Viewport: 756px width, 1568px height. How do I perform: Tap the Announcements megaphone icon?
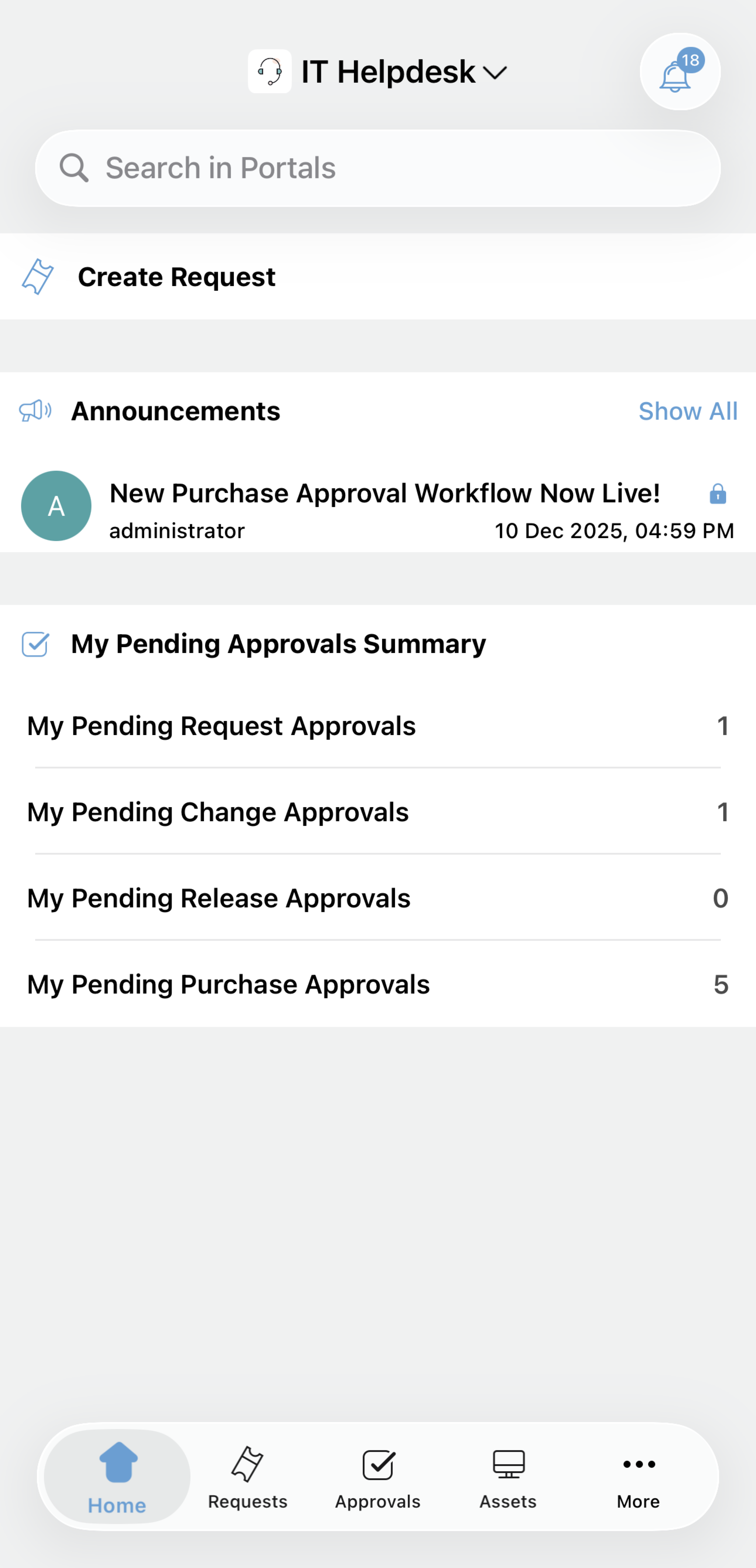35,411
